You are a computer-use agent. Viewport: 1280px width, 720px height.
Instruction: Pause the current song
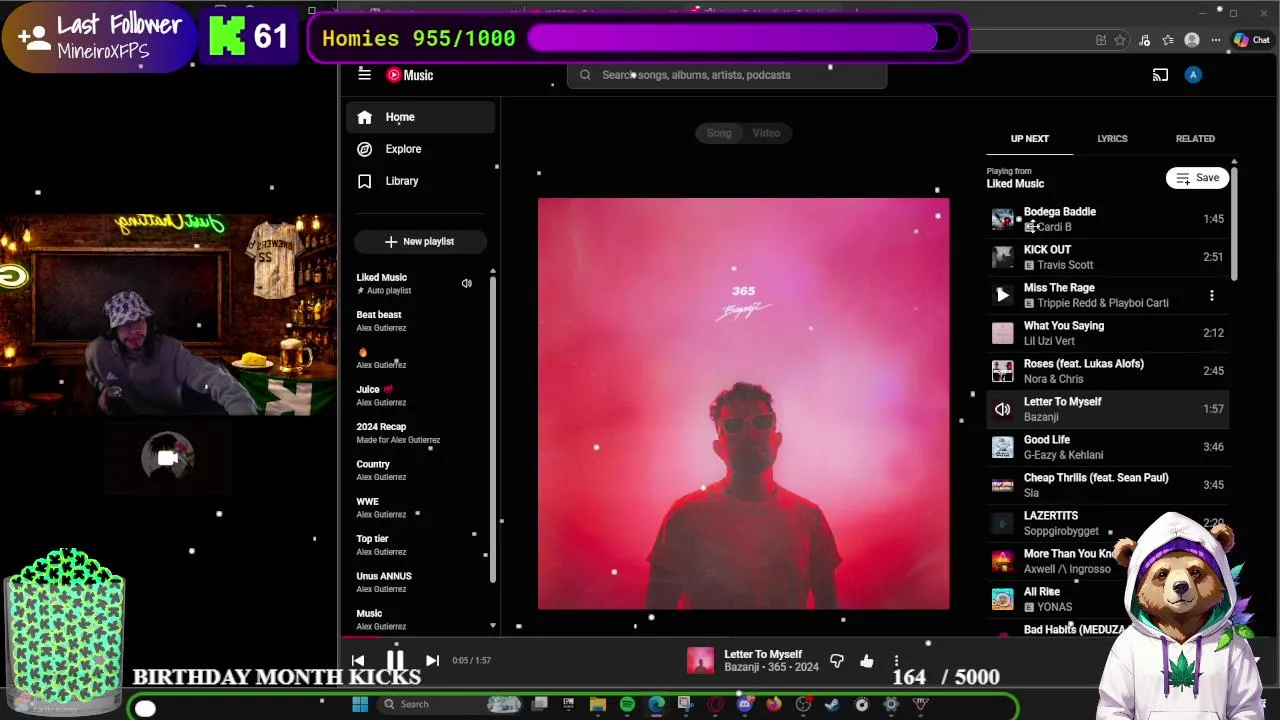coord(395,660)
